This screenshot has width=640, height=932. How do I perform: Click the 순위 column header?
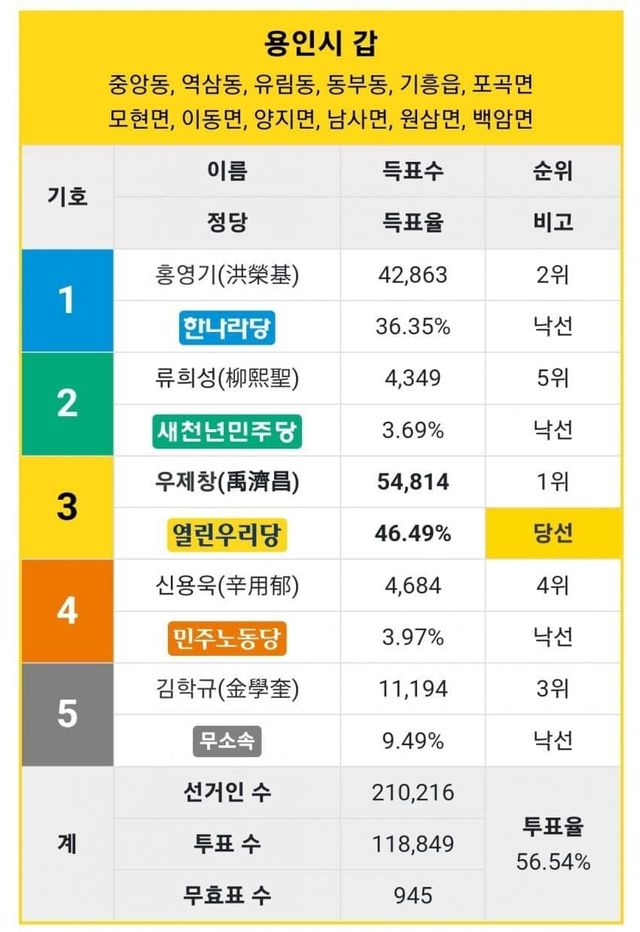click(x=553, y=171)
